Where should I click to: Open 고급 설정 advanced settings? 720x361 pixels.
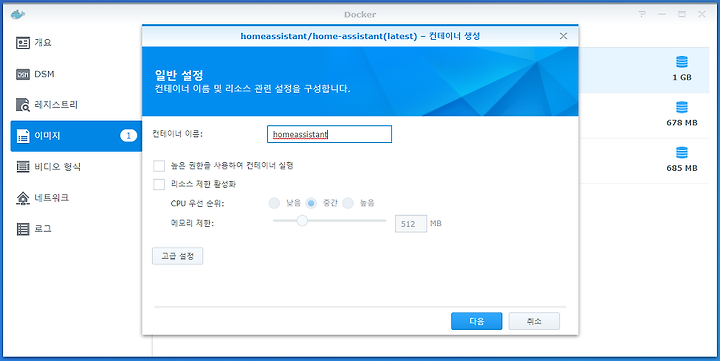click(x=178, y=256)
